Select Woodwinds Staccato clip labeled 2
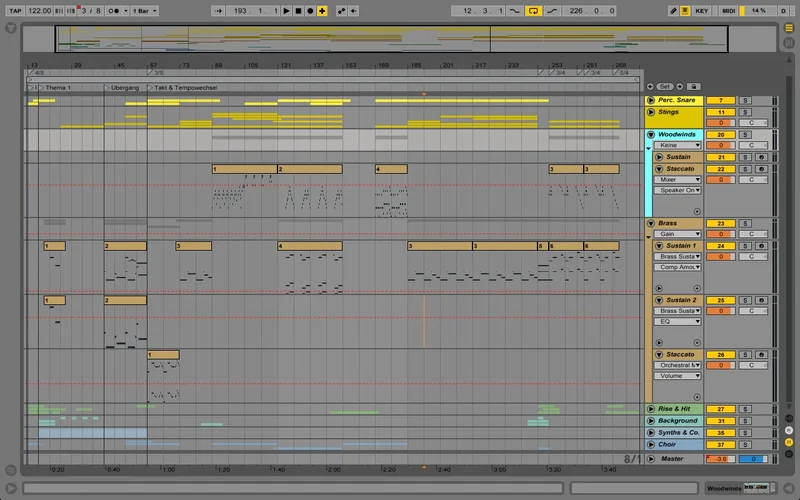This screenshot has height=500, width=800. (x=310, y=169)
